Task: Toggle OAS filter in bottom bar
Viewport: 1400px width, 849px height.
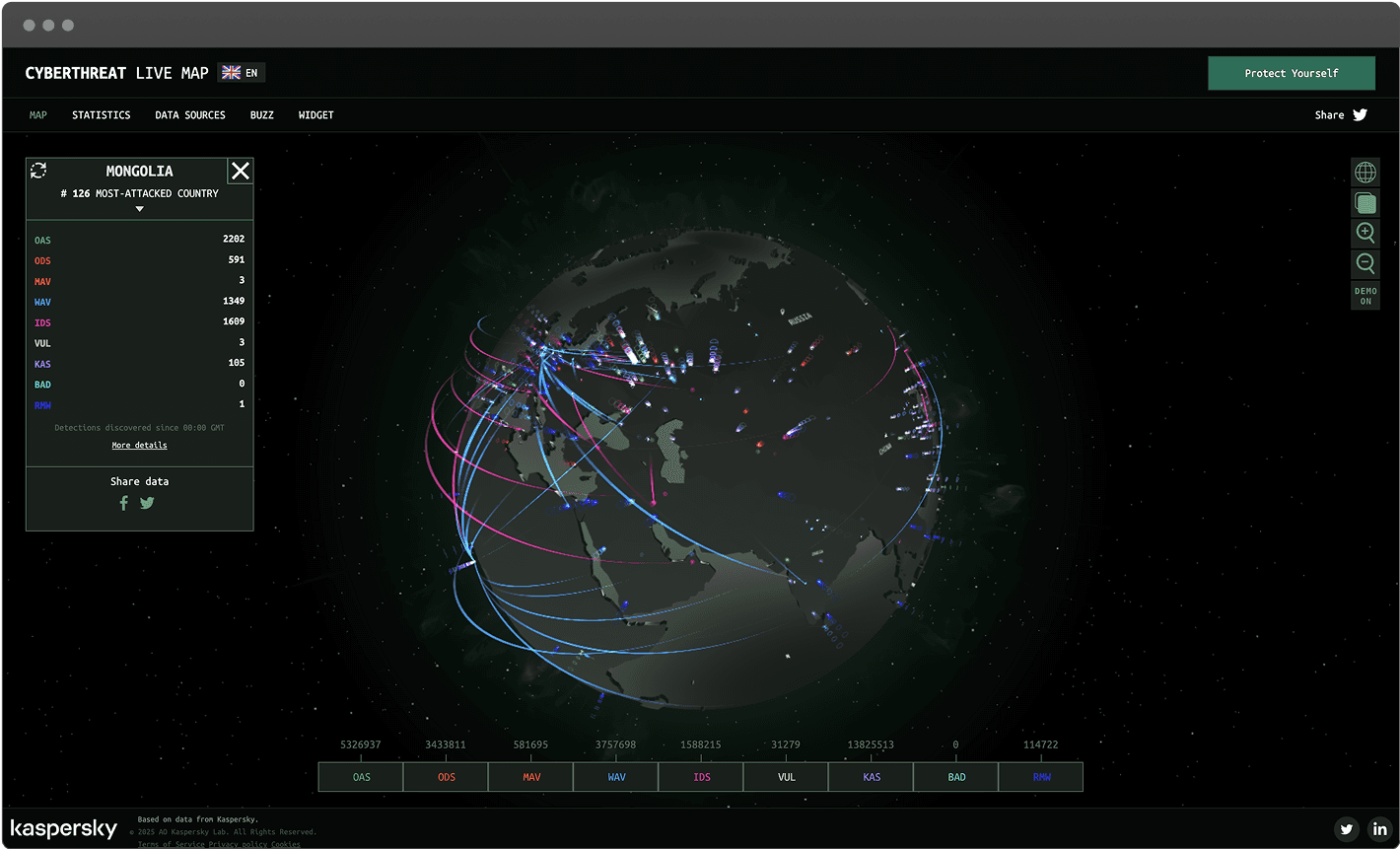Action: click(361, 777)
